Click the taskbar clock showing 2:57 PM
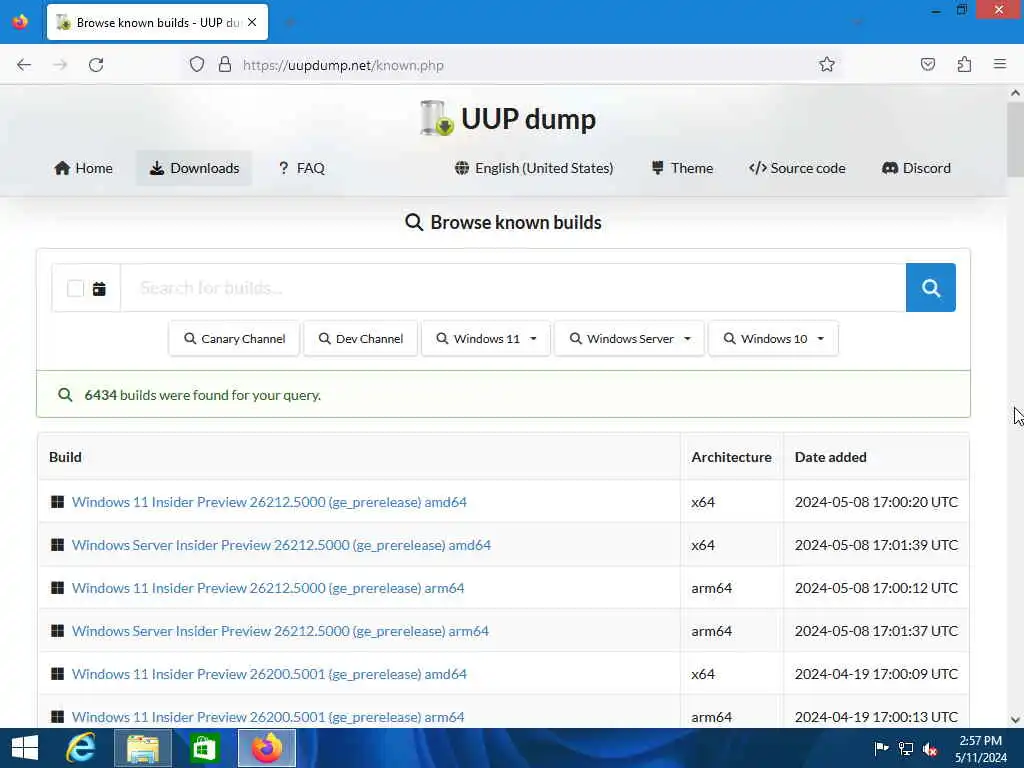Viewport: 1024px width, 768px height. [980, 748]
